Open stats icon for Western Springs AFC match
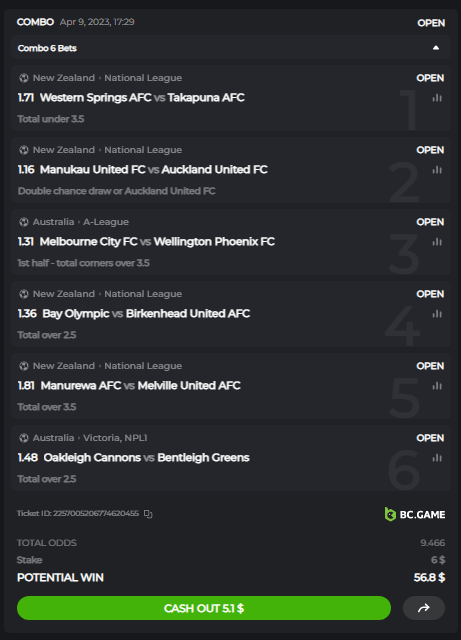Viewport: 461px width, 640px height. tap(437, 98)
